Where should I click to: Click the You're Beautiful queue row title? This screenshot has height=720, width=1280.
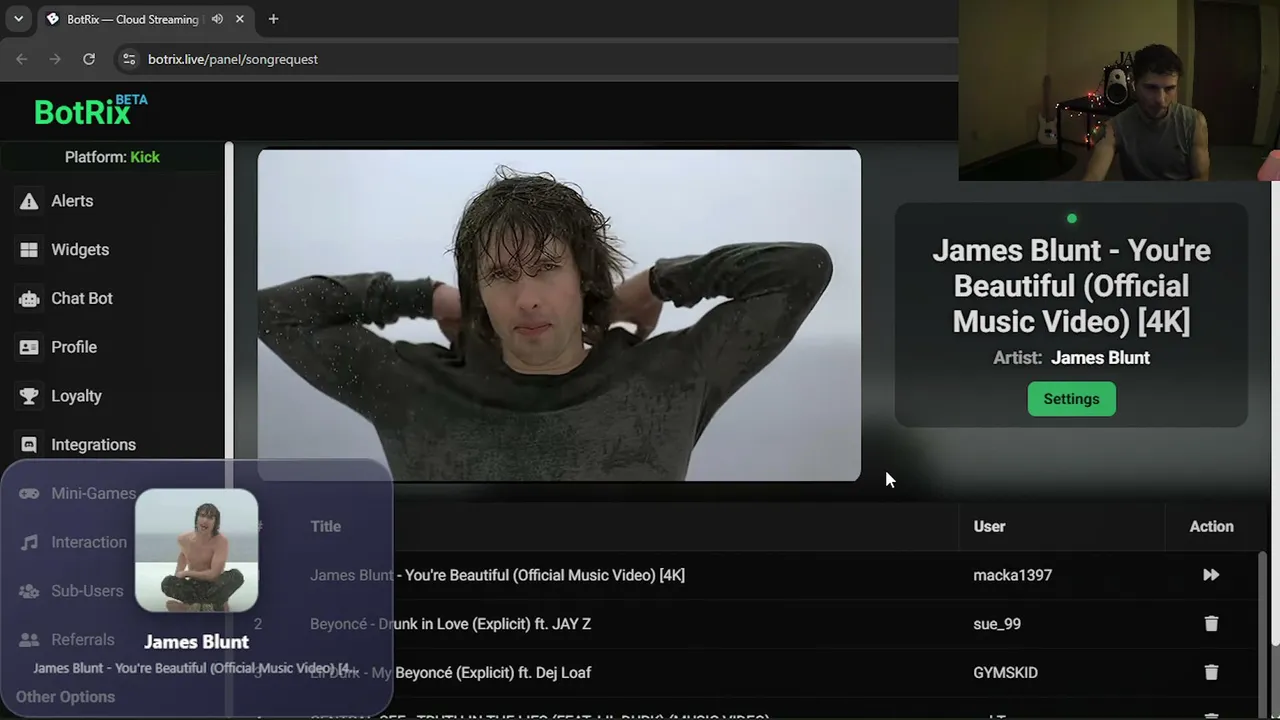(x=497, y=575)
